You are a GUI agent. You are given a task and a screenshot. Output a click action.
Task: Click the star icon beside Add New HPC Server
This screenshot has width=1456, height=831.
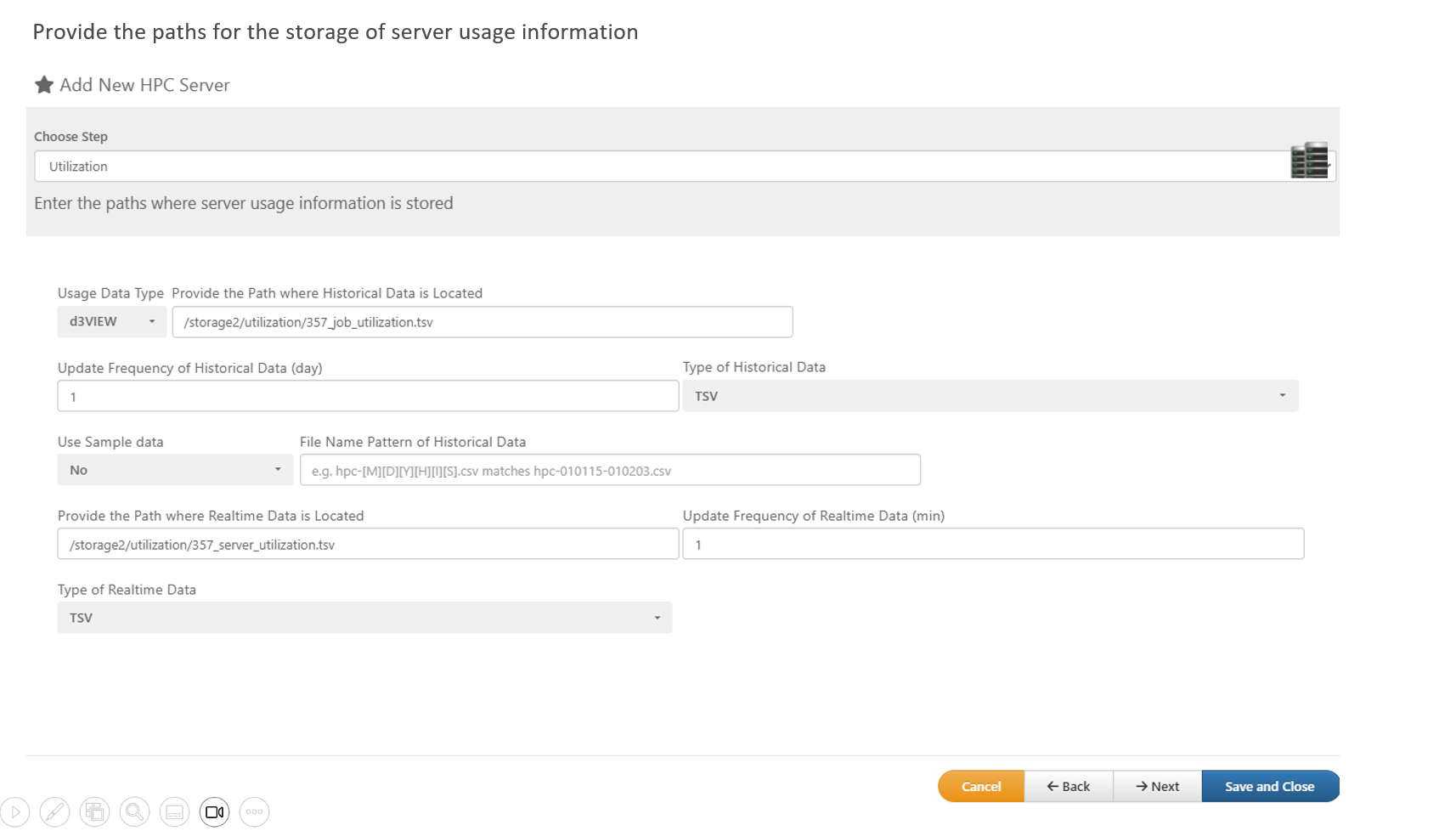tap(43, 85)
